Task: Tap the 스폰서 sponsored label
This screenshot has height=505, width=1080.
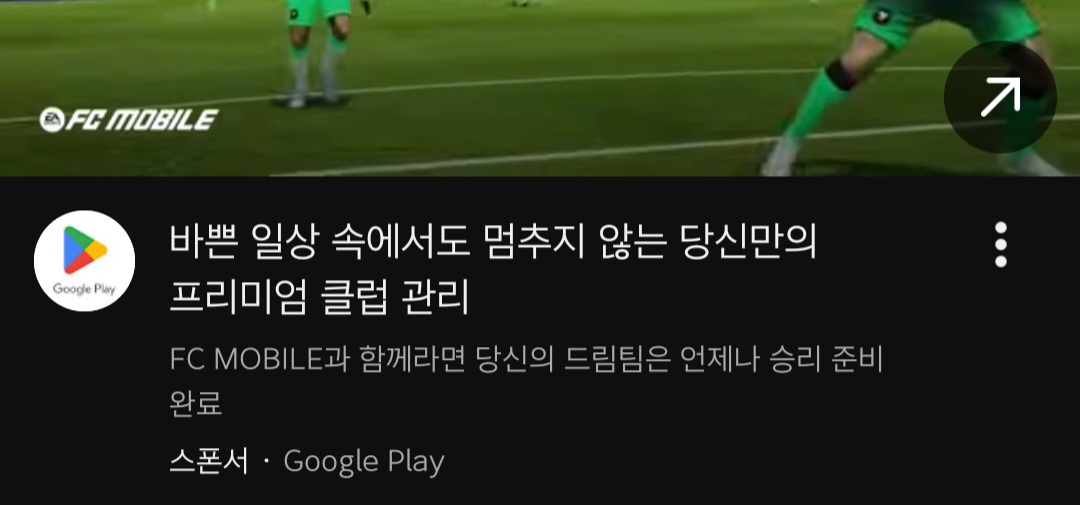Action: pos(209,462)
